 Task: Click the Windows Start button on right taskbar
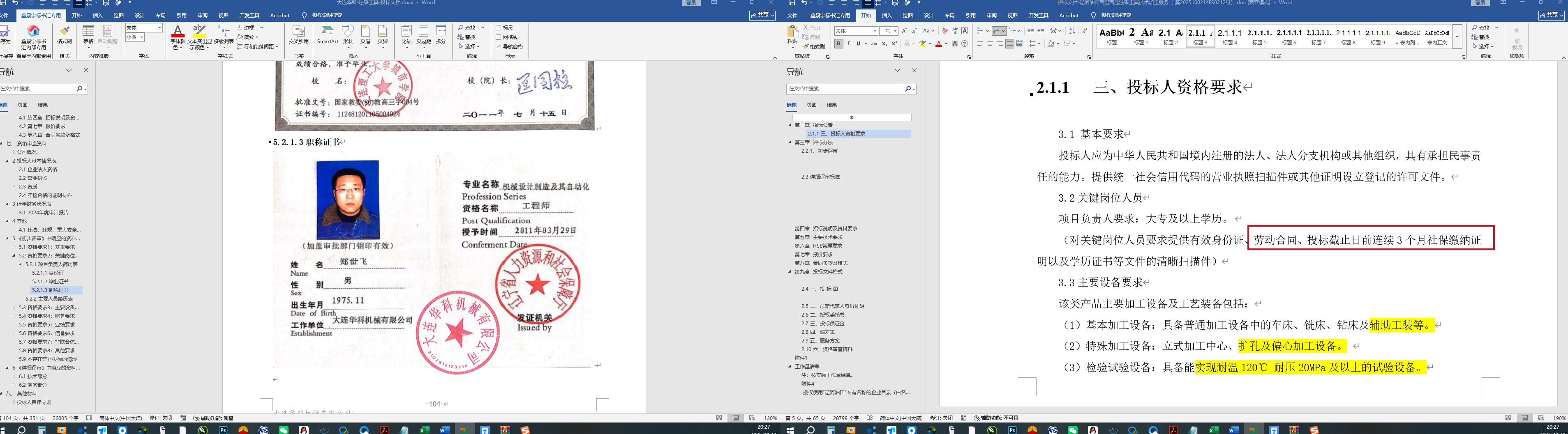(791, 430)
